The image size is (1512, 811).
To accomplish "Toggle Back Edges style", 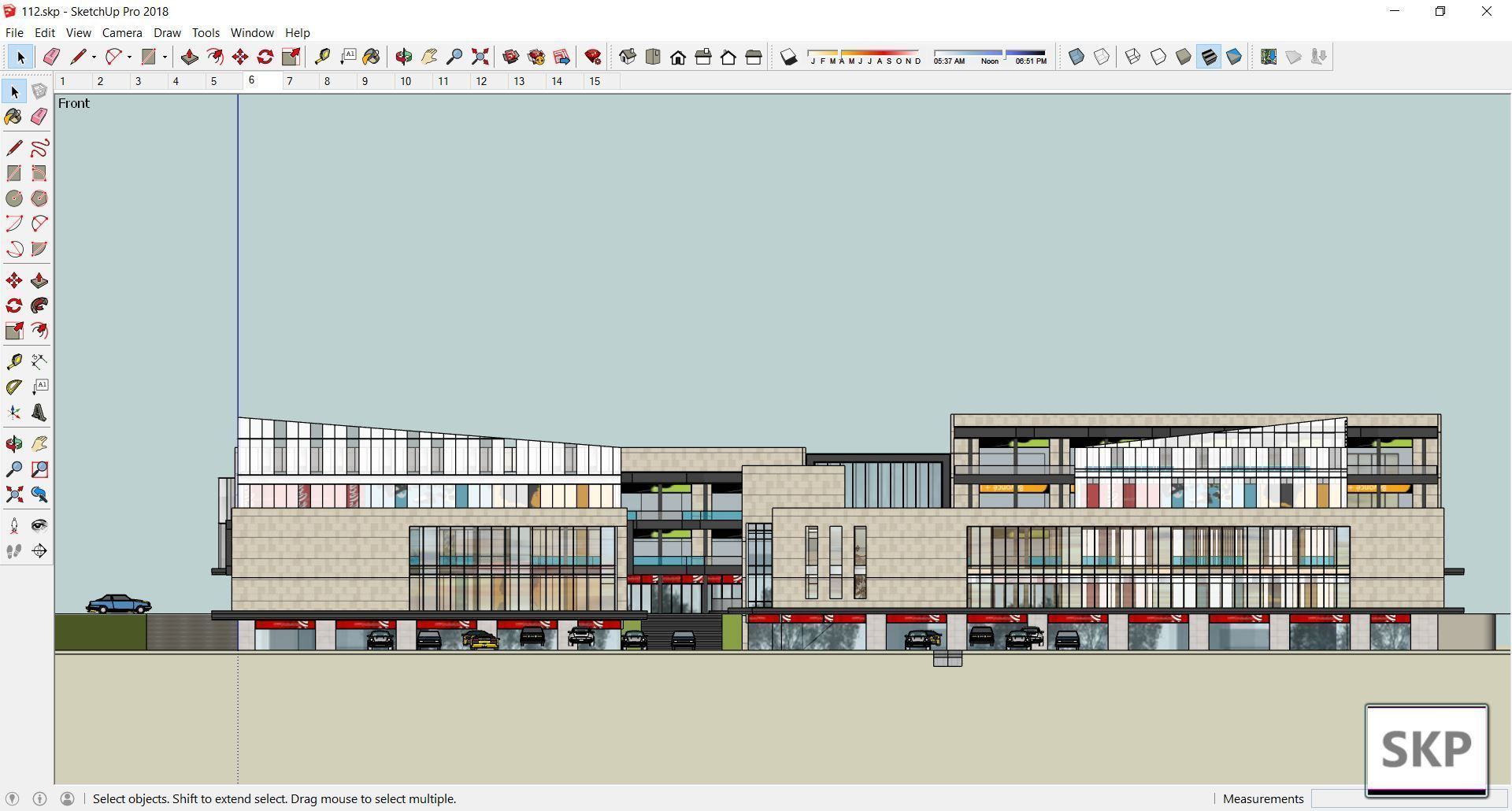I will (1102, 57).
